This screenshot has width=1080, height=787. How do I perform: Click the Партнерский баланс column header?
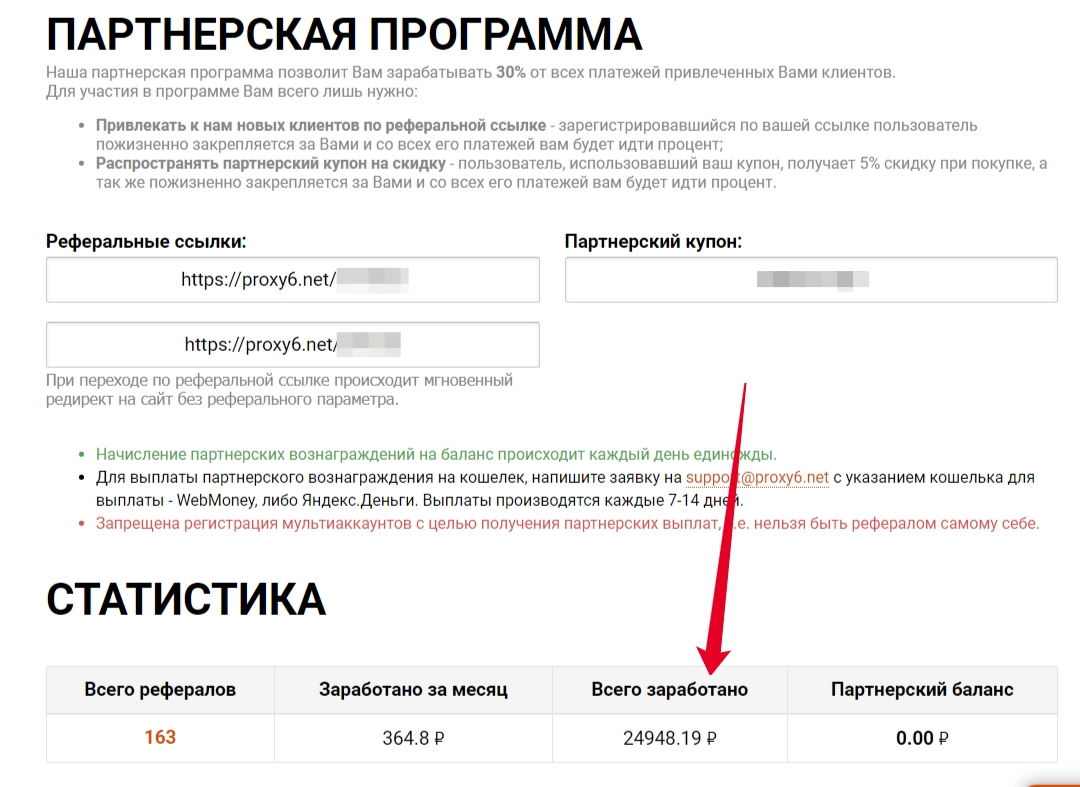tap(922, 689)
